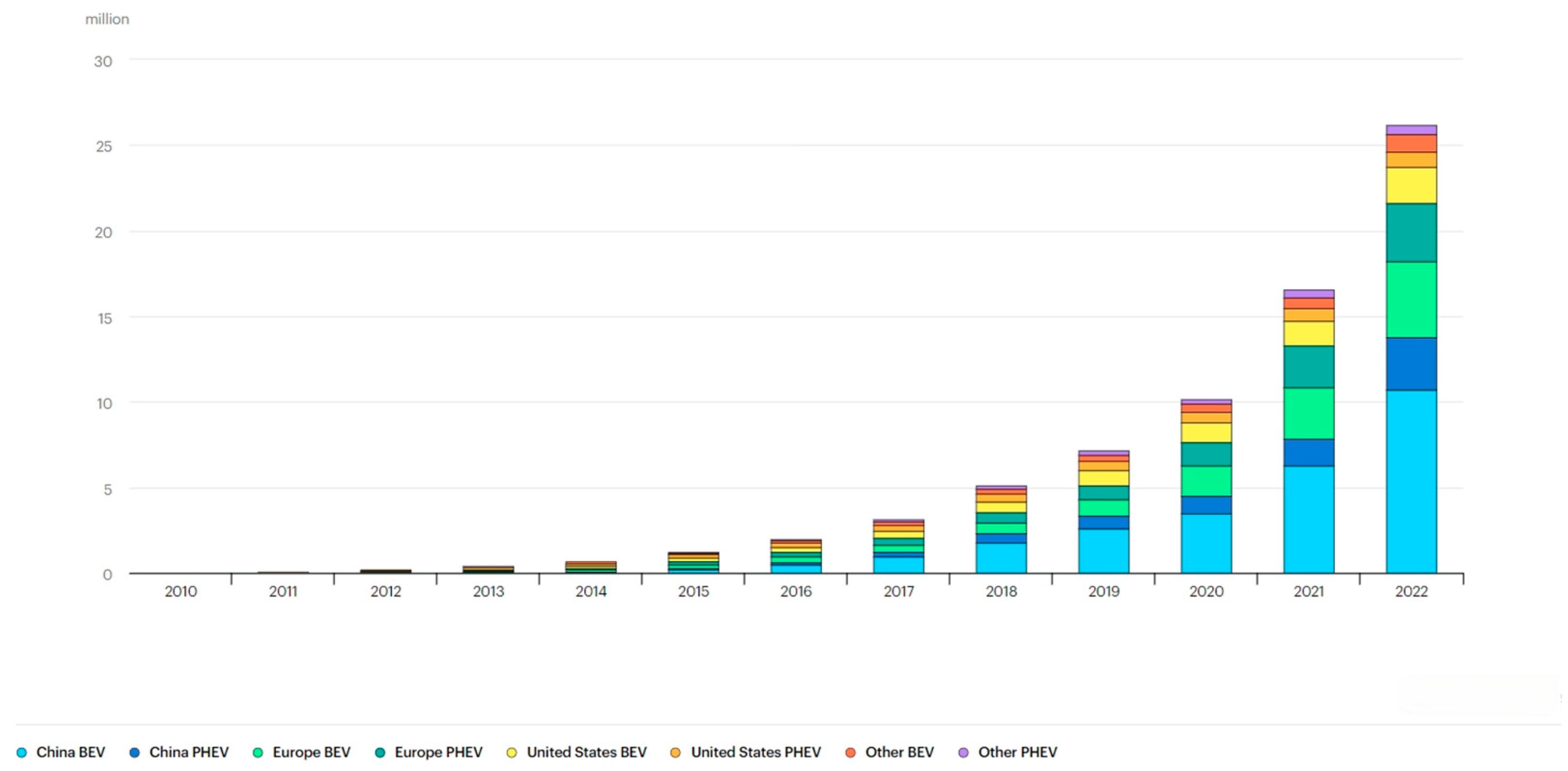Click the 2015 x-axis year label
The width and height of the screenshot is (1568, 771).
coord(693,591)
